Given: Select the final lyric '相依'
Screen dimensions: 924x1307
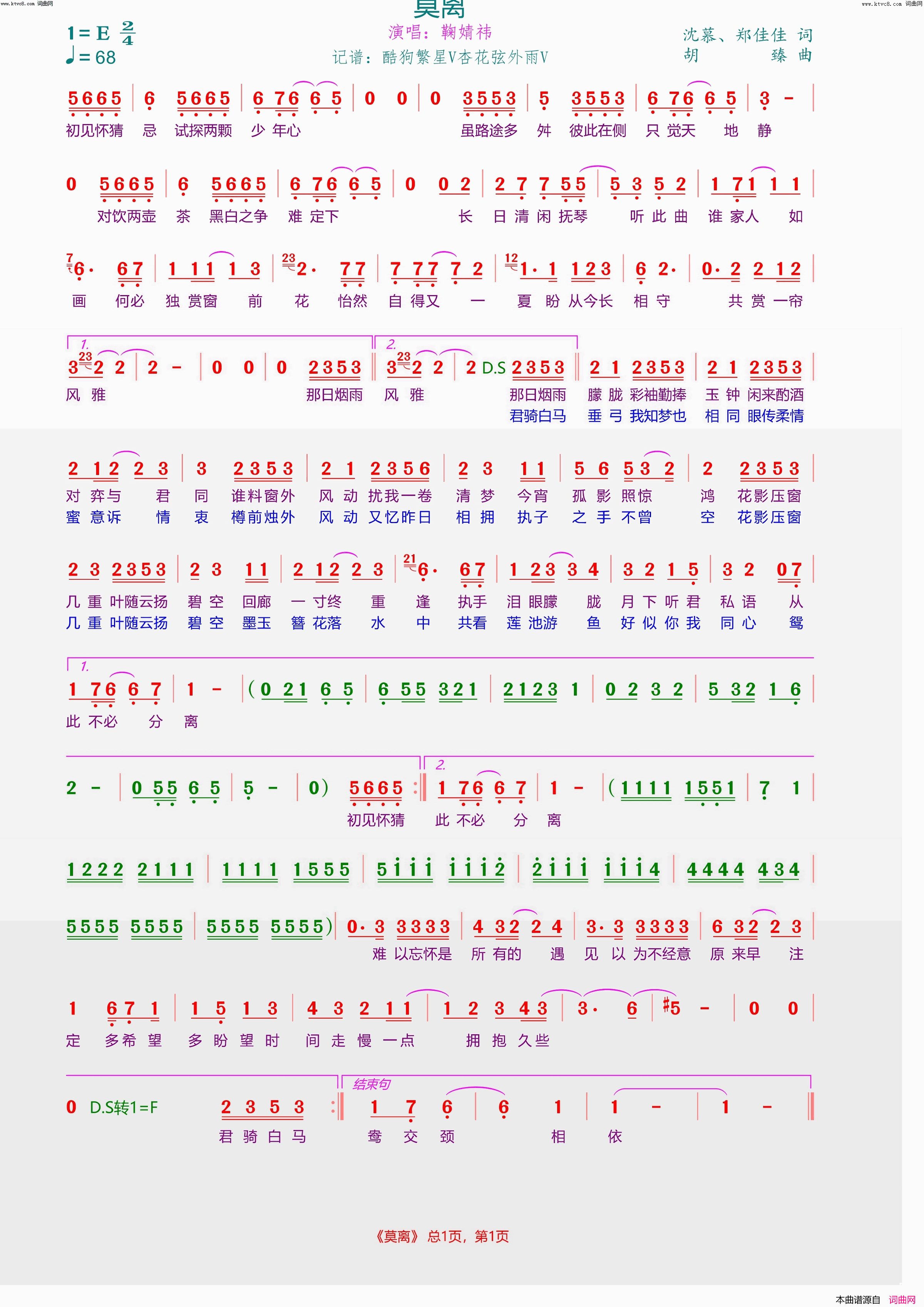Looking at the screenshot, I should coord(587,1137).
